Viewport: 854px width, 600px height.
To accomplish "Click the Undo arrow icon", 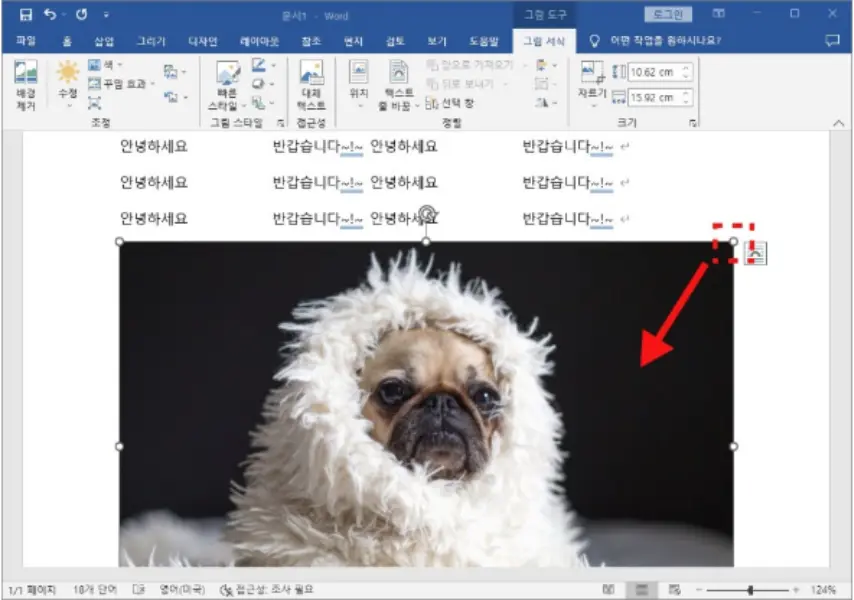I will click(x=49, y=14).
